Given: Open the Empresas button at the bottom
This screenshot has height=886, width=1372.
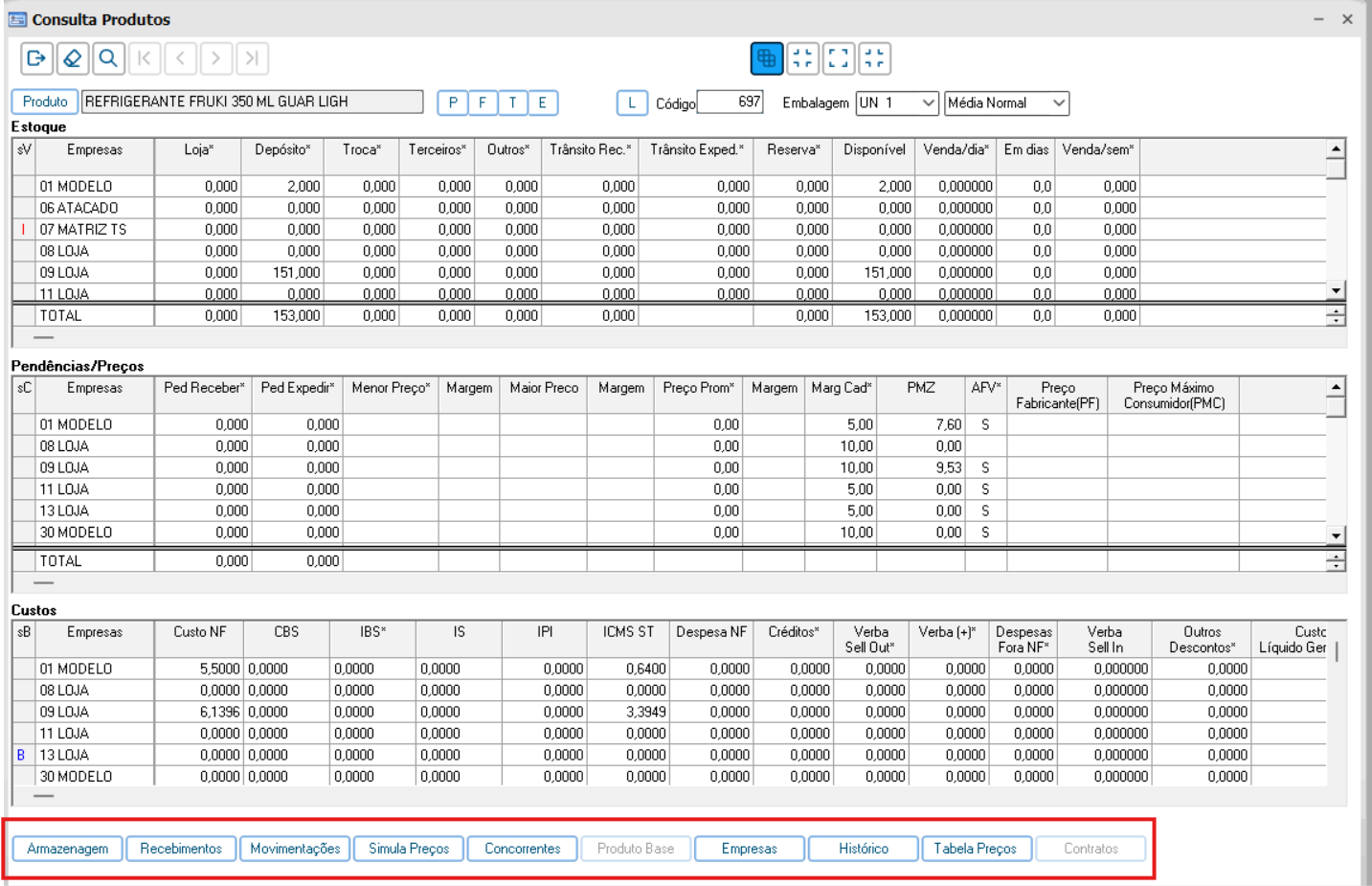Looking at the screenshot, I should click(x=750, y=849).
